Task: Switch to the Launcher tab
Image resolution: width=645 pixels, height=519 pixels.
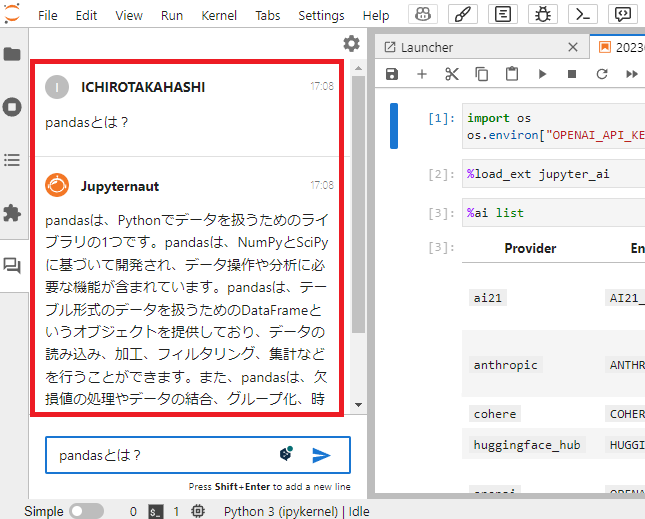Action: (x=428, y=47)
